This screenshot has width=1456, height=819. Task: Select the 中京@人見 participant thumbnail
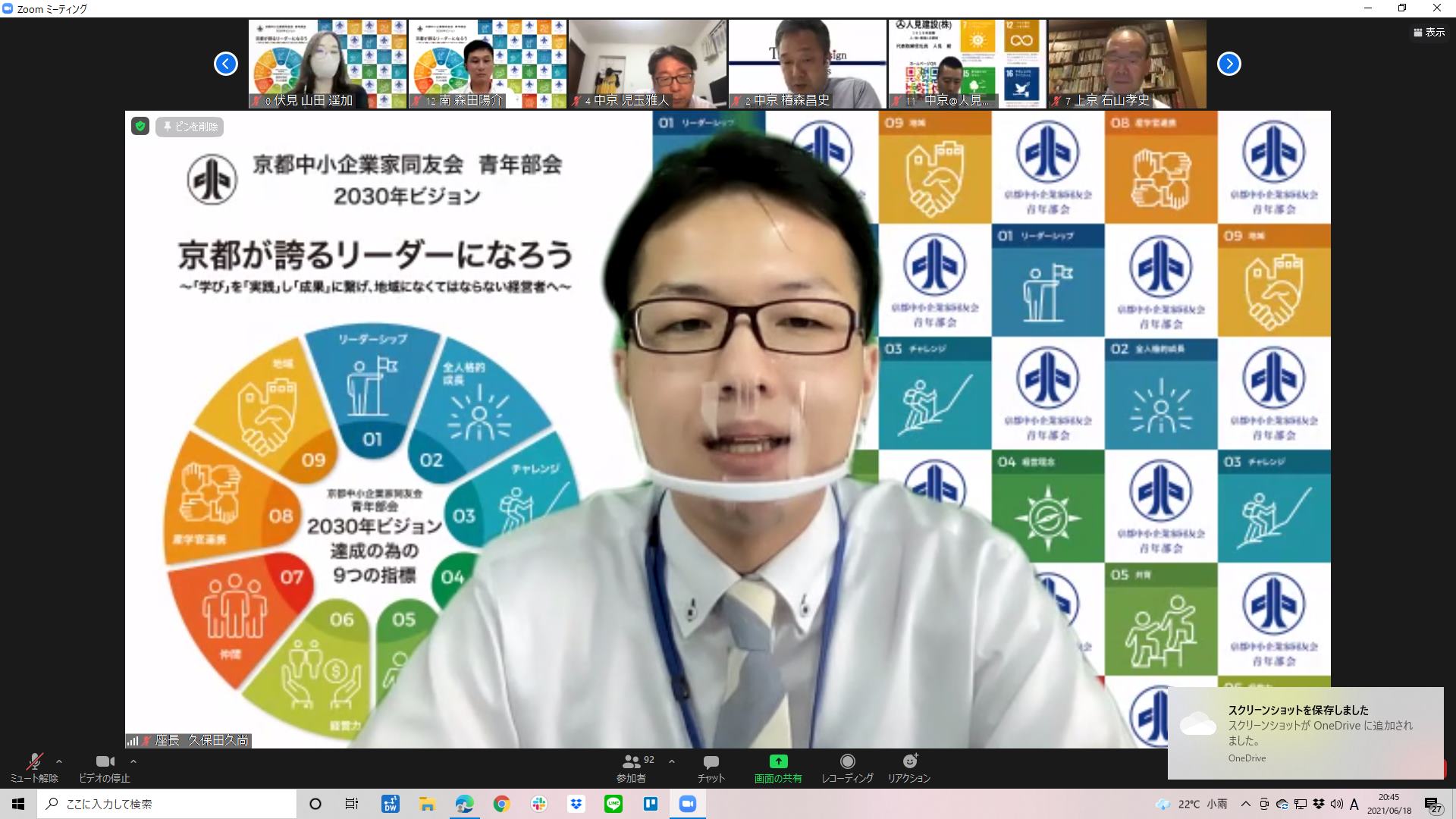point(968,64)
